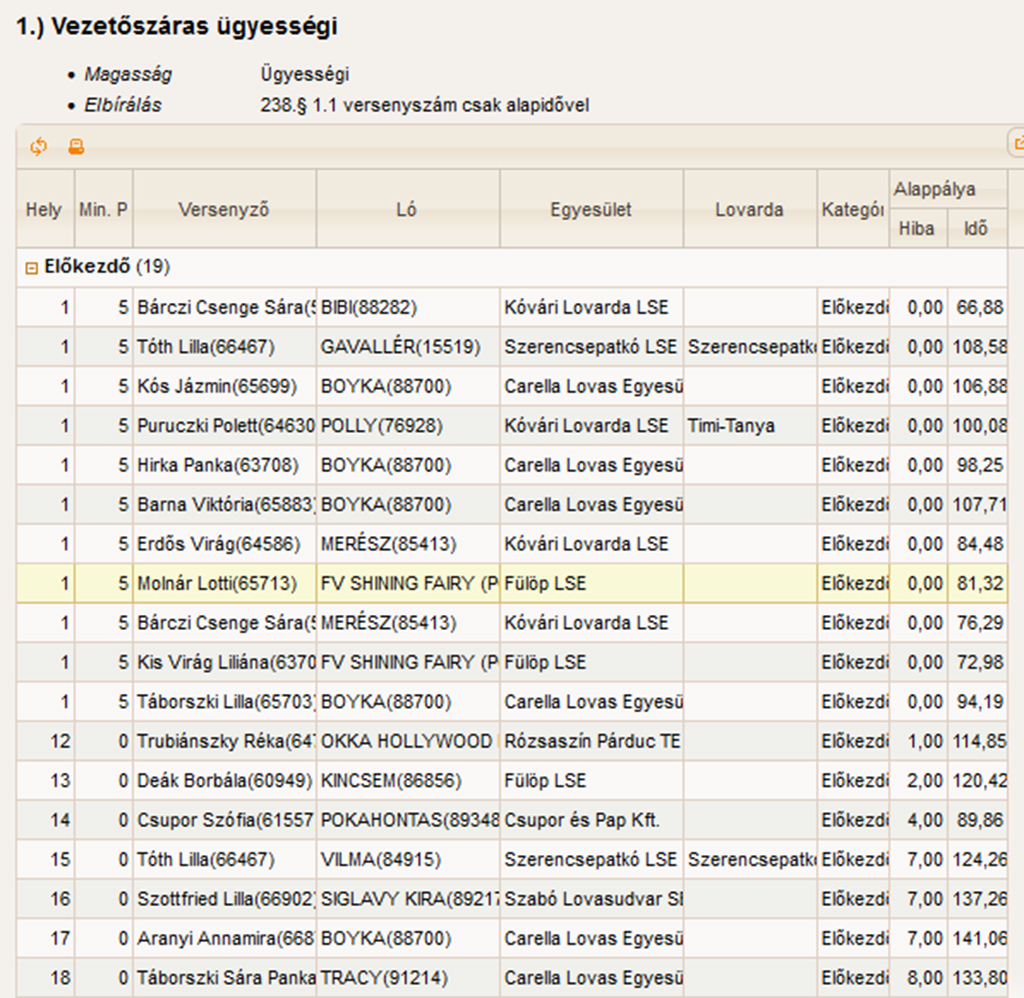Select the Trubiánszky Réka row
Image resolution: width=1024 pixels, height=998 pixels.
(x=225, y=742)
